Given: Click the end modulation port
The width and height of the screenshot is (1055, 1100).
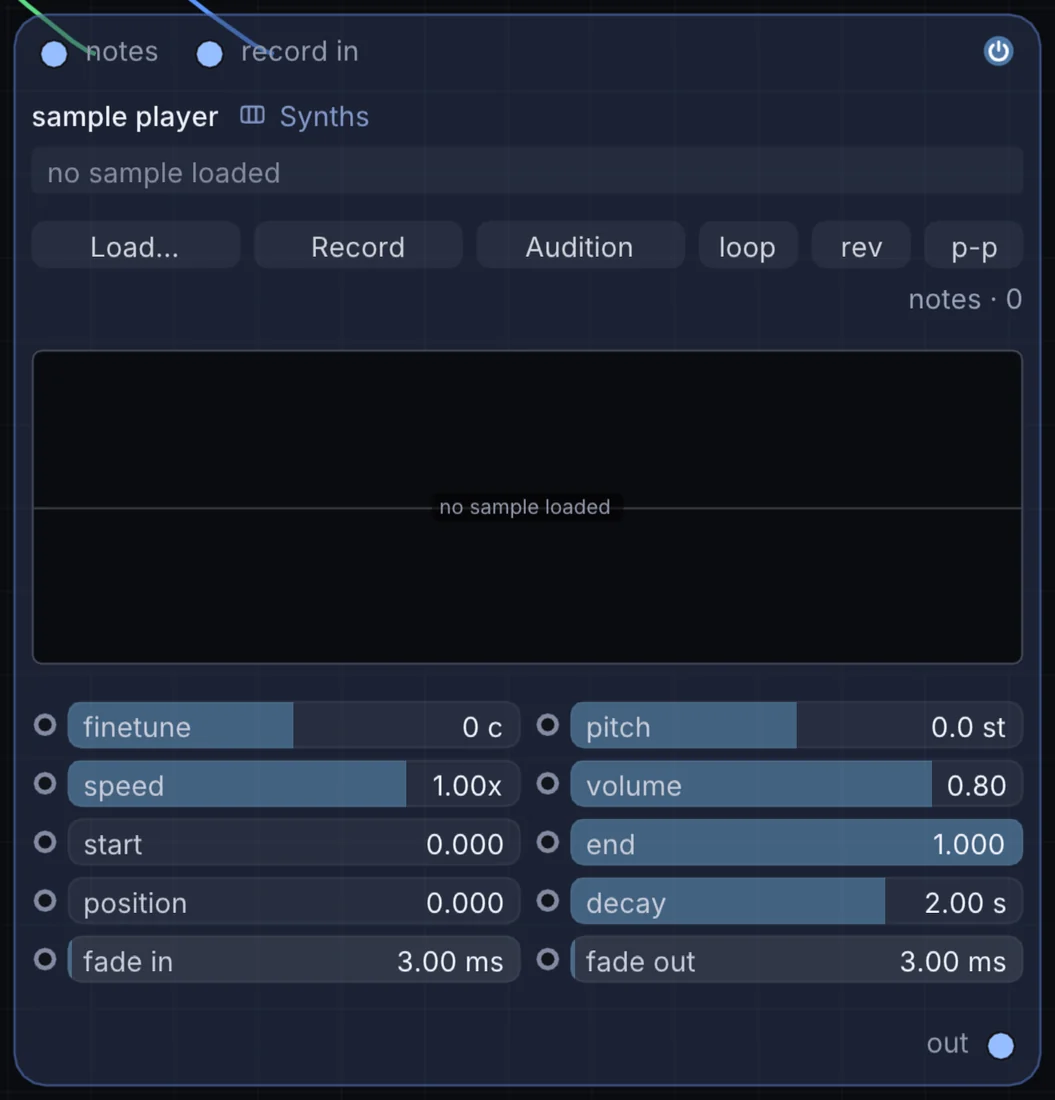Looking at the screenshot, I should point(548,842).
